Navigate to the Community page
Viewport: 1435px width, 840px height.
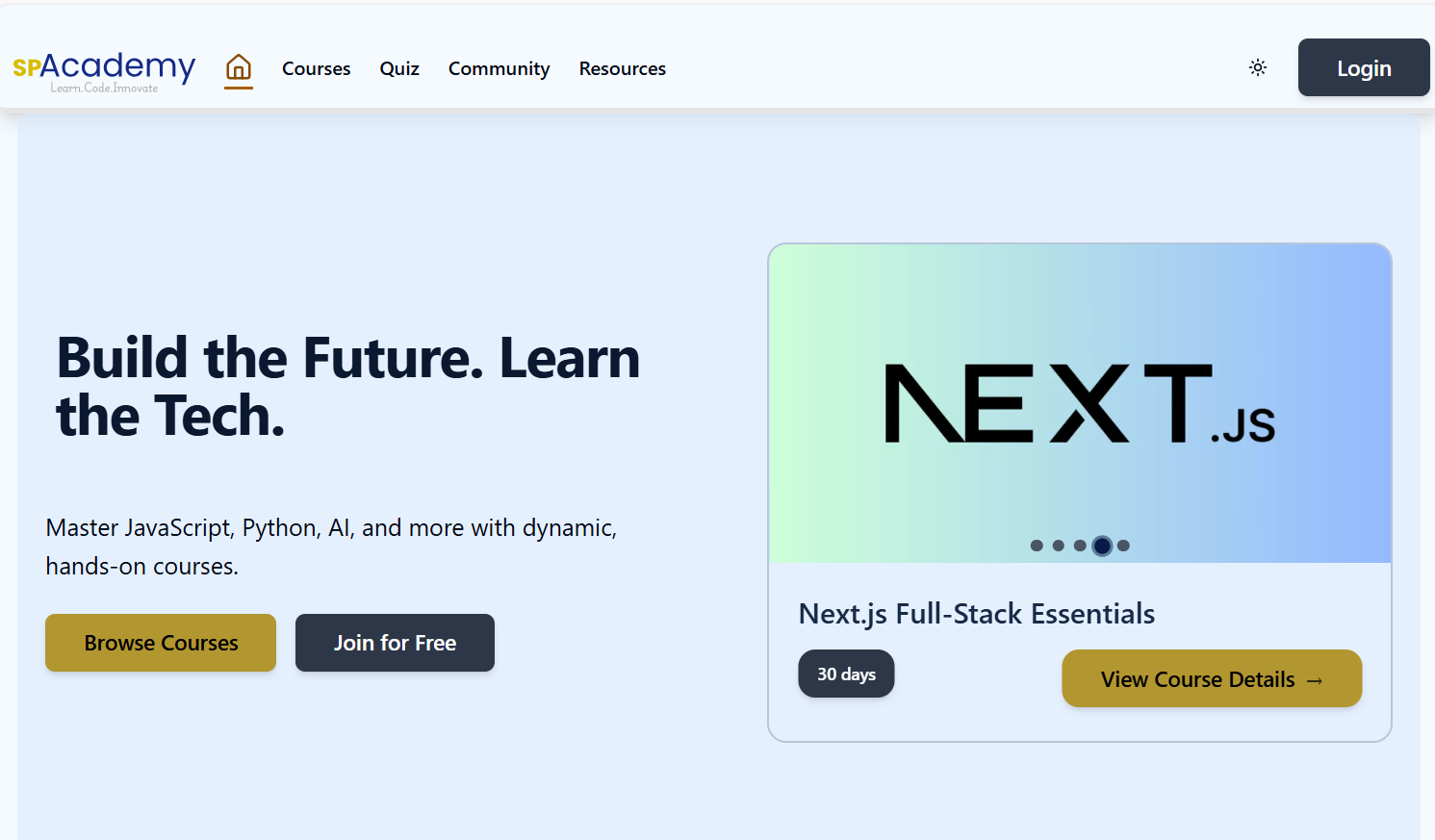tap(499, 68)
